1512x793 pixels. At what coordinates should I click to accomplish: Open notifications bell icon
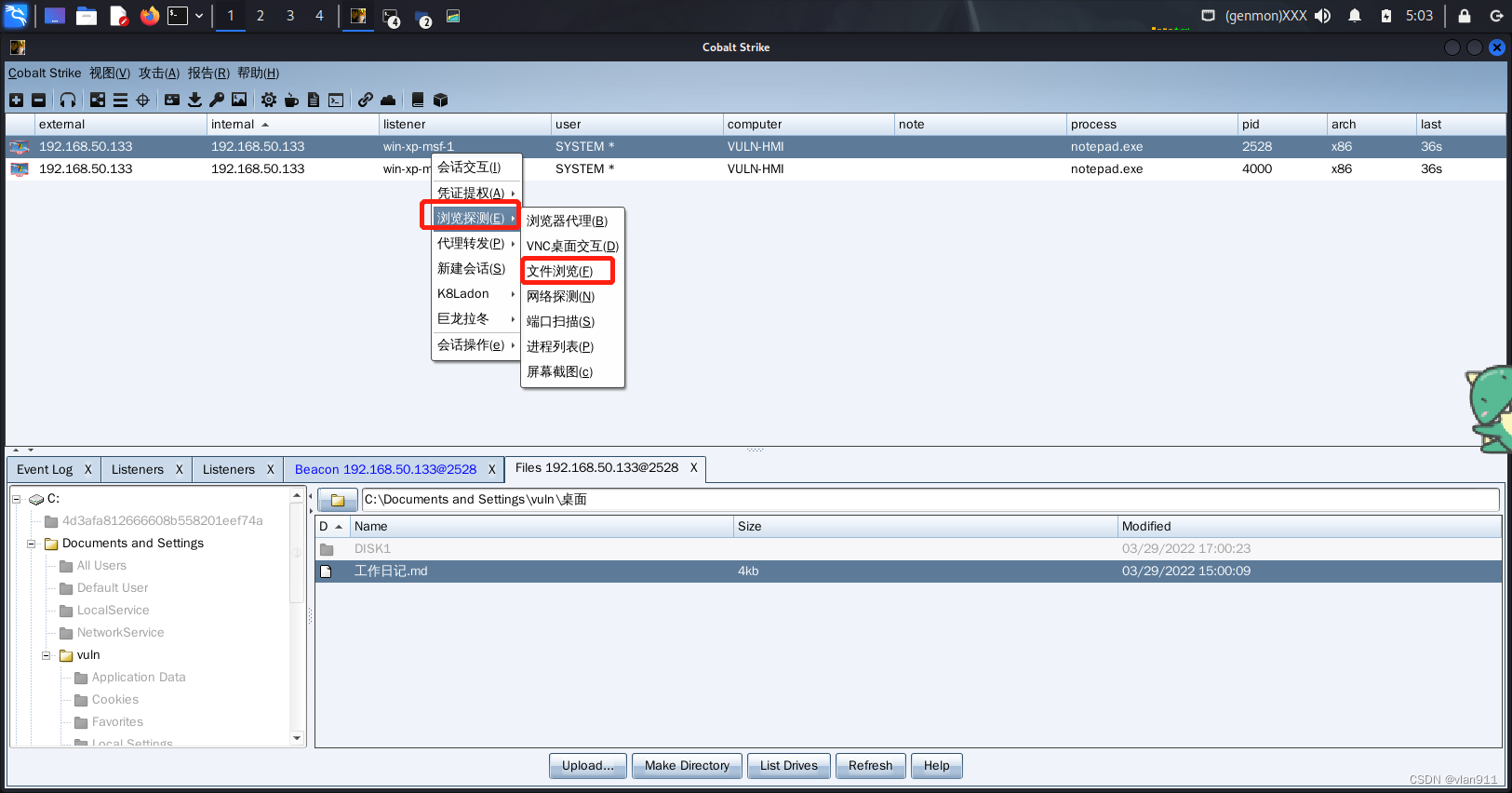pyautogui.click(x=1355, y=16)
